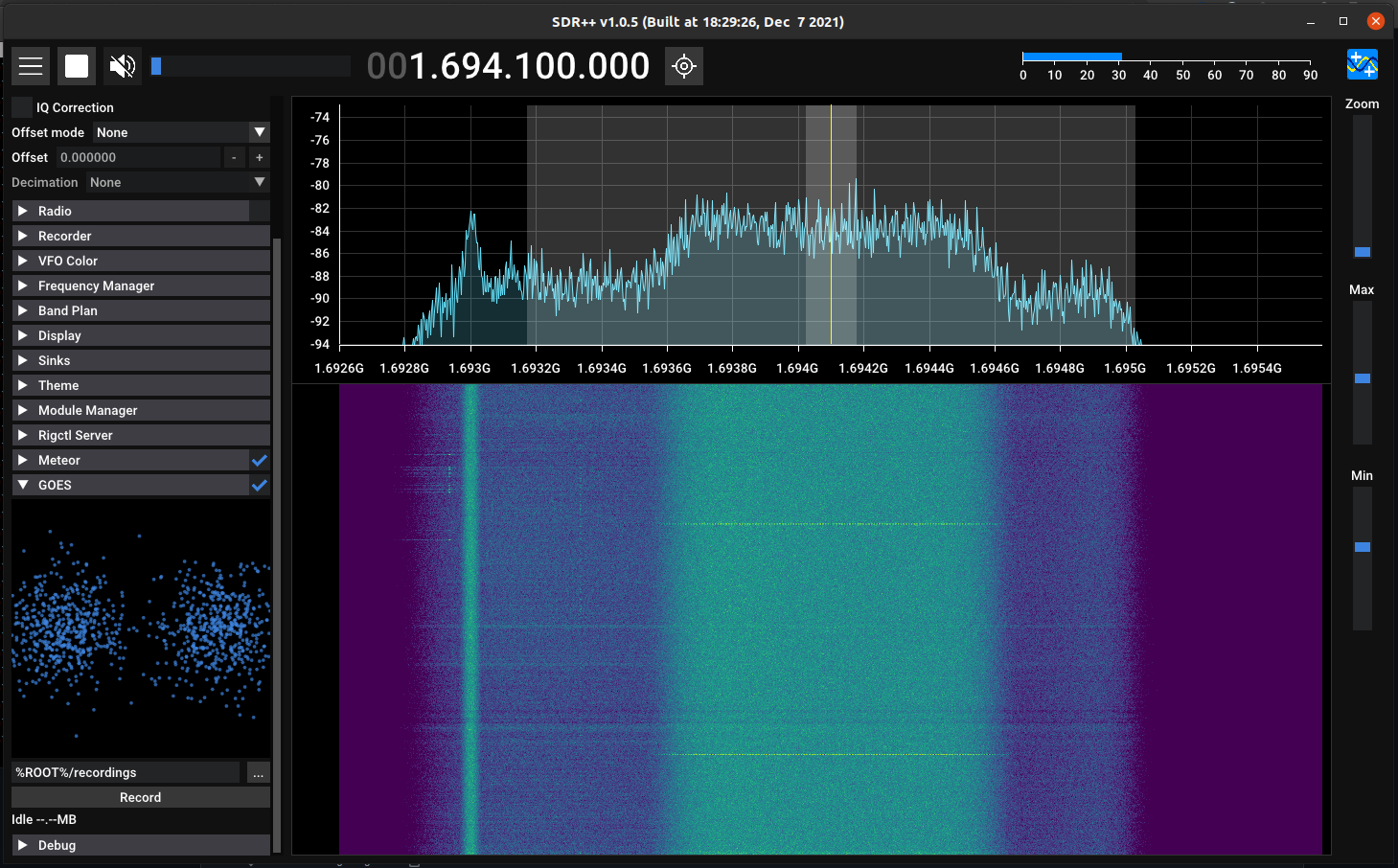Expand the Sinks section
This screenshot has width=1398, height=868.
click(141, 360)
